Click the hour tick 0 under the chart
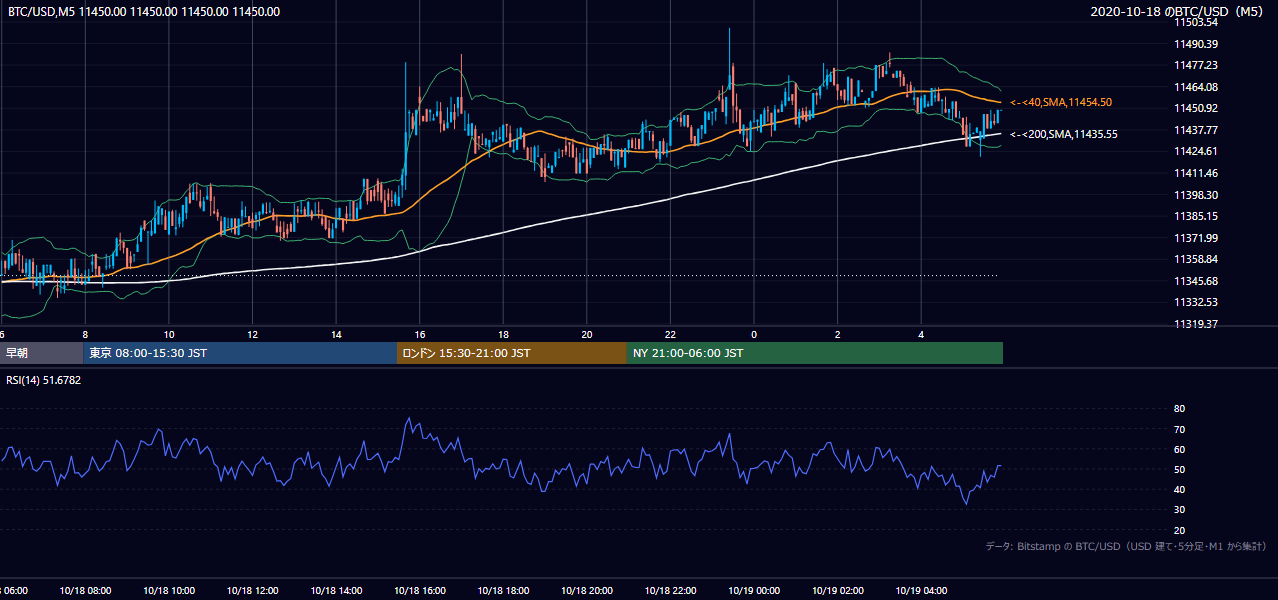This screenshot has height=600, width=1278. tap(754, 334)
